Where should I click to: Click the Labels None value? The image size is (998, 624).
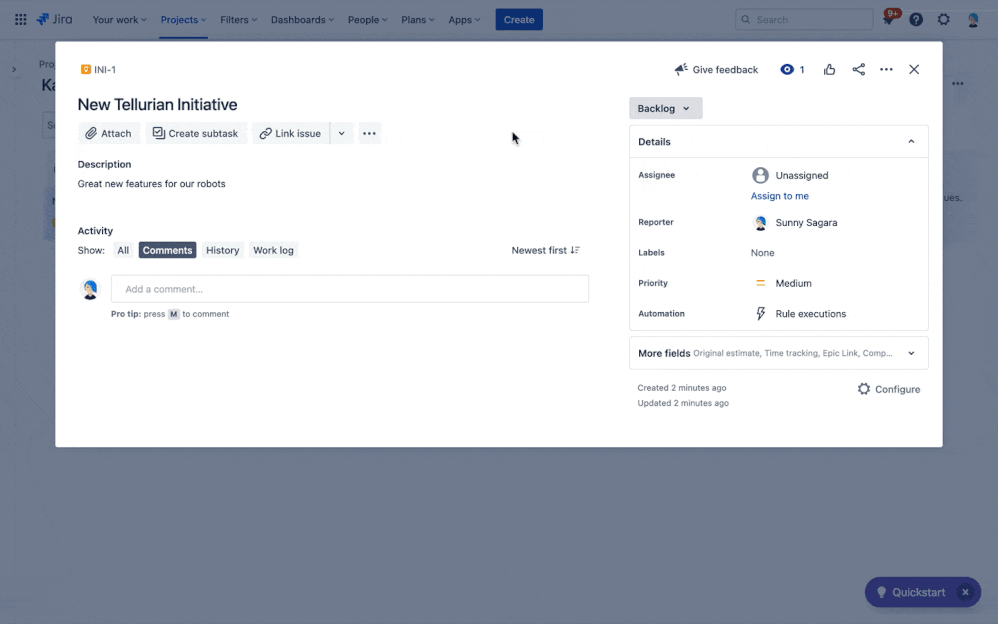click(x=762, y=253)
